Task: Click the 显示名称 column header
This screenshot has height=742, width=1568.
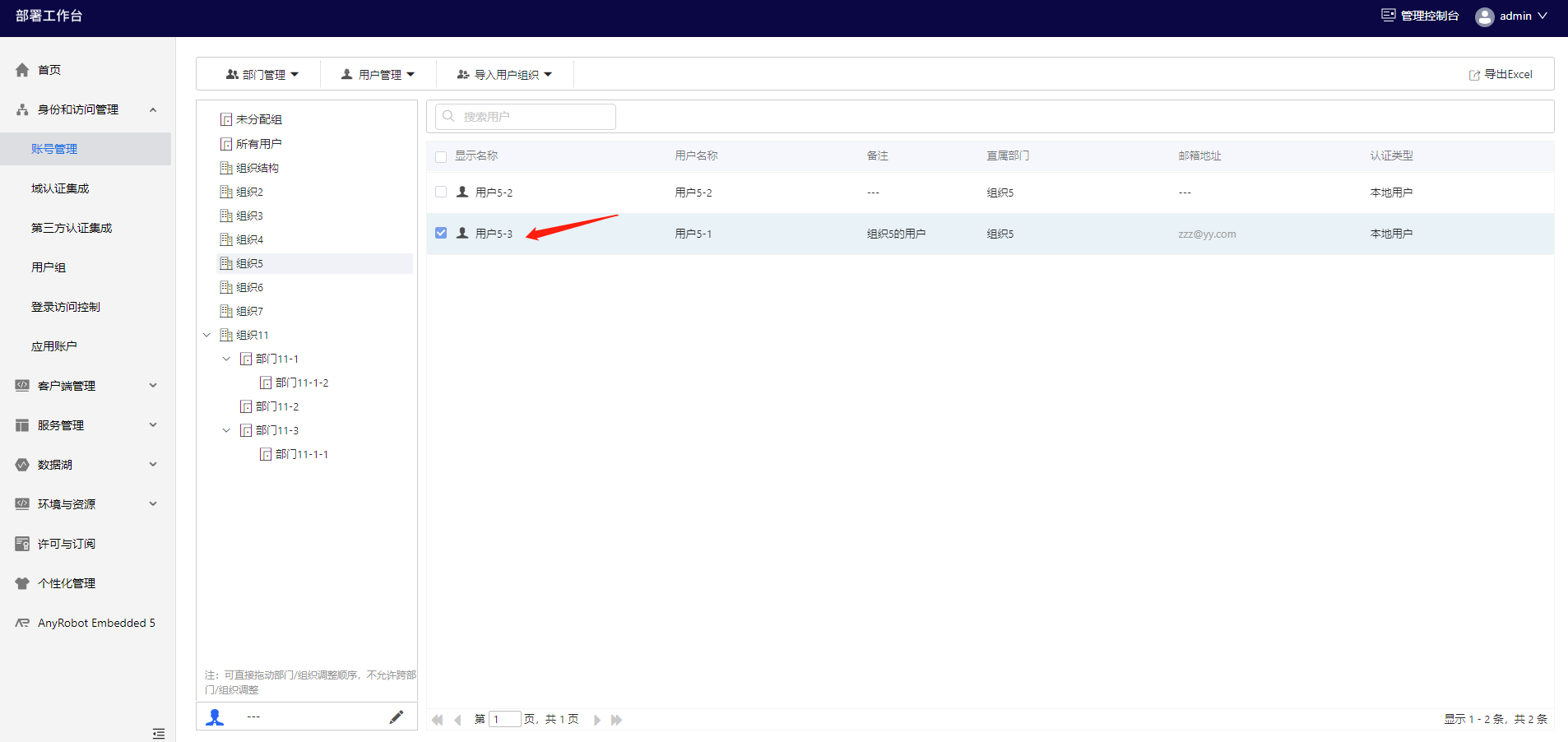Action: tap(476, 155)
